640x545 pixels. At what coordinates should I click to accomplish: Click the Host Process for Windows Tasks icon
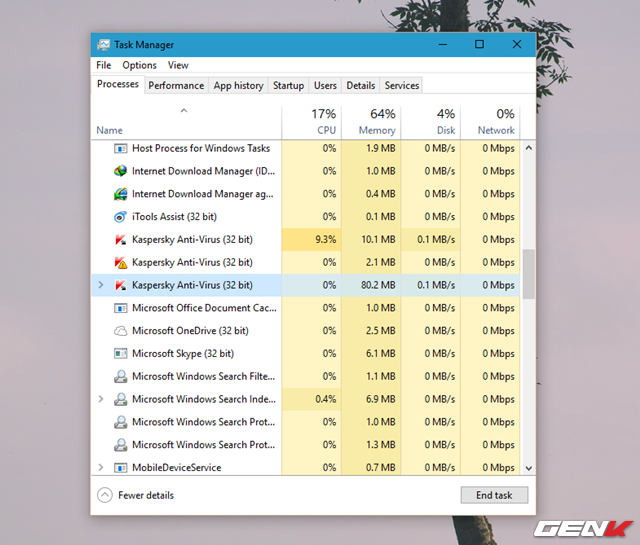(120, 148)
